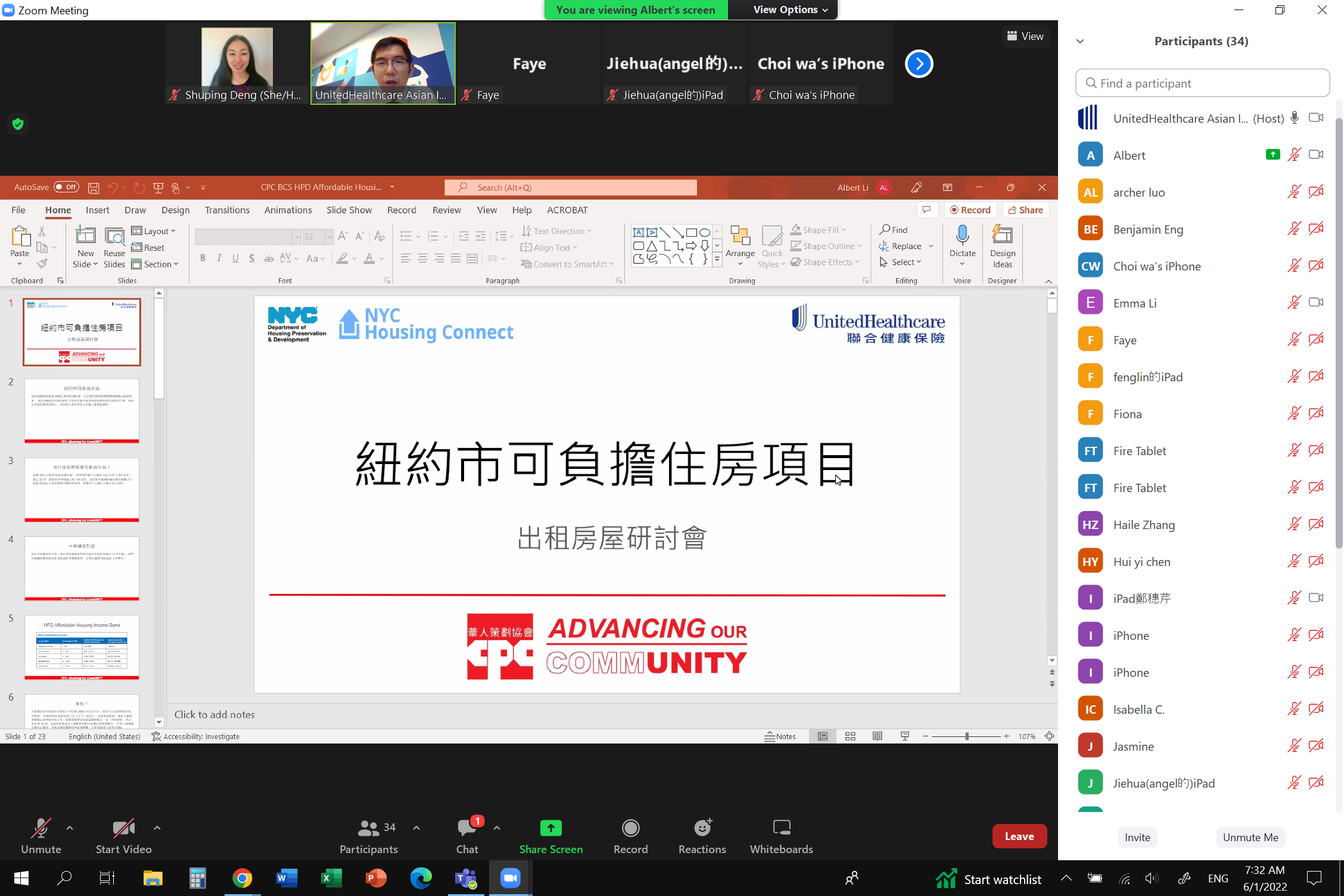Toggle the Notes pane in status bar
The image size is (1344, 896).
point(780,736)
